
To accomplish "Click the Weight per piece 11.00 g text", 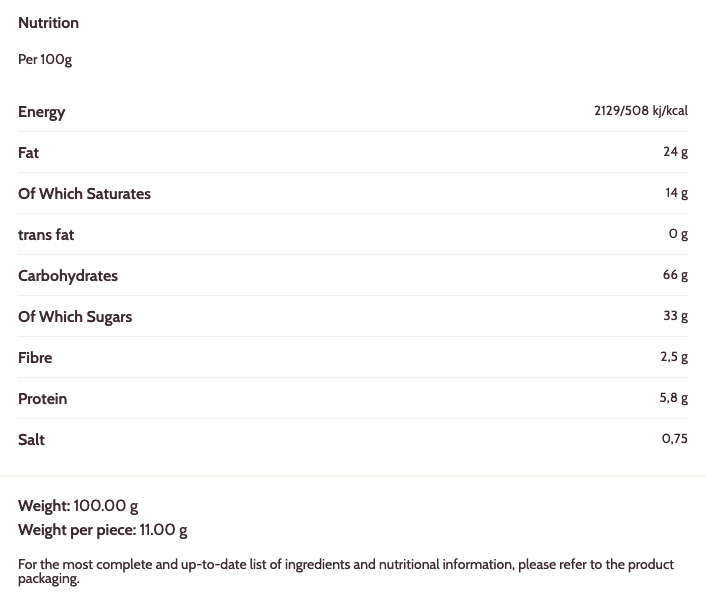I will coord(103,530).
